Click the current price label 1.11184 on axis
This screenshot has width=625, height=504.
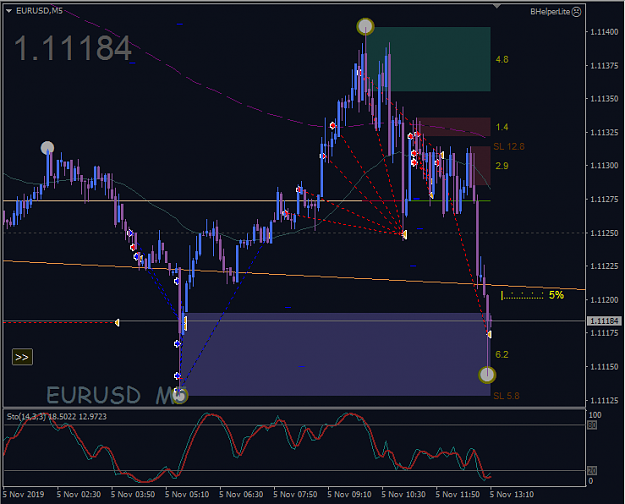(x=604, y=321)
